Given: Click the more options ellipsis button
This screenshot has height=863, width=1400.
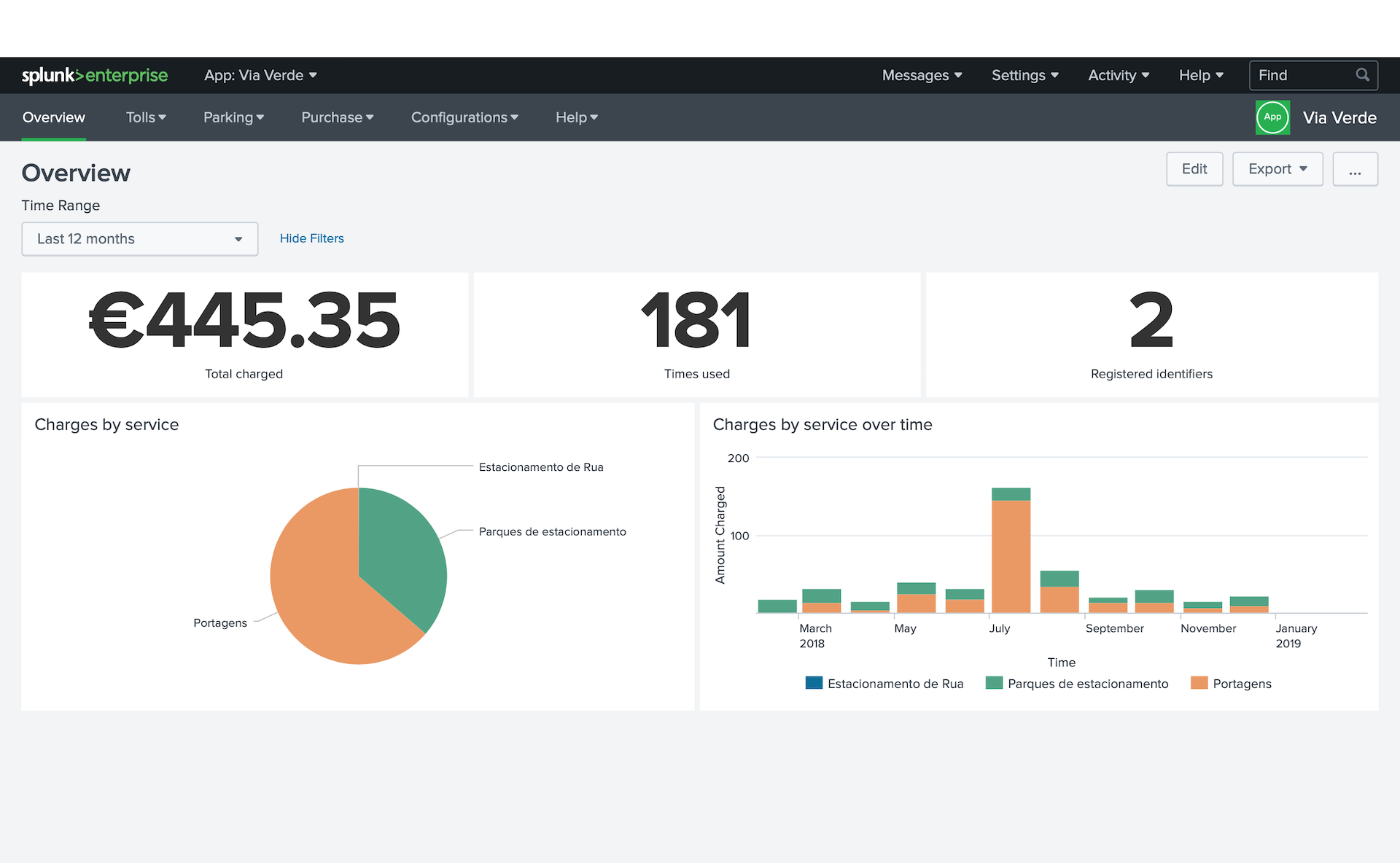Looking at the screenshot, I should coord(1355,169).
